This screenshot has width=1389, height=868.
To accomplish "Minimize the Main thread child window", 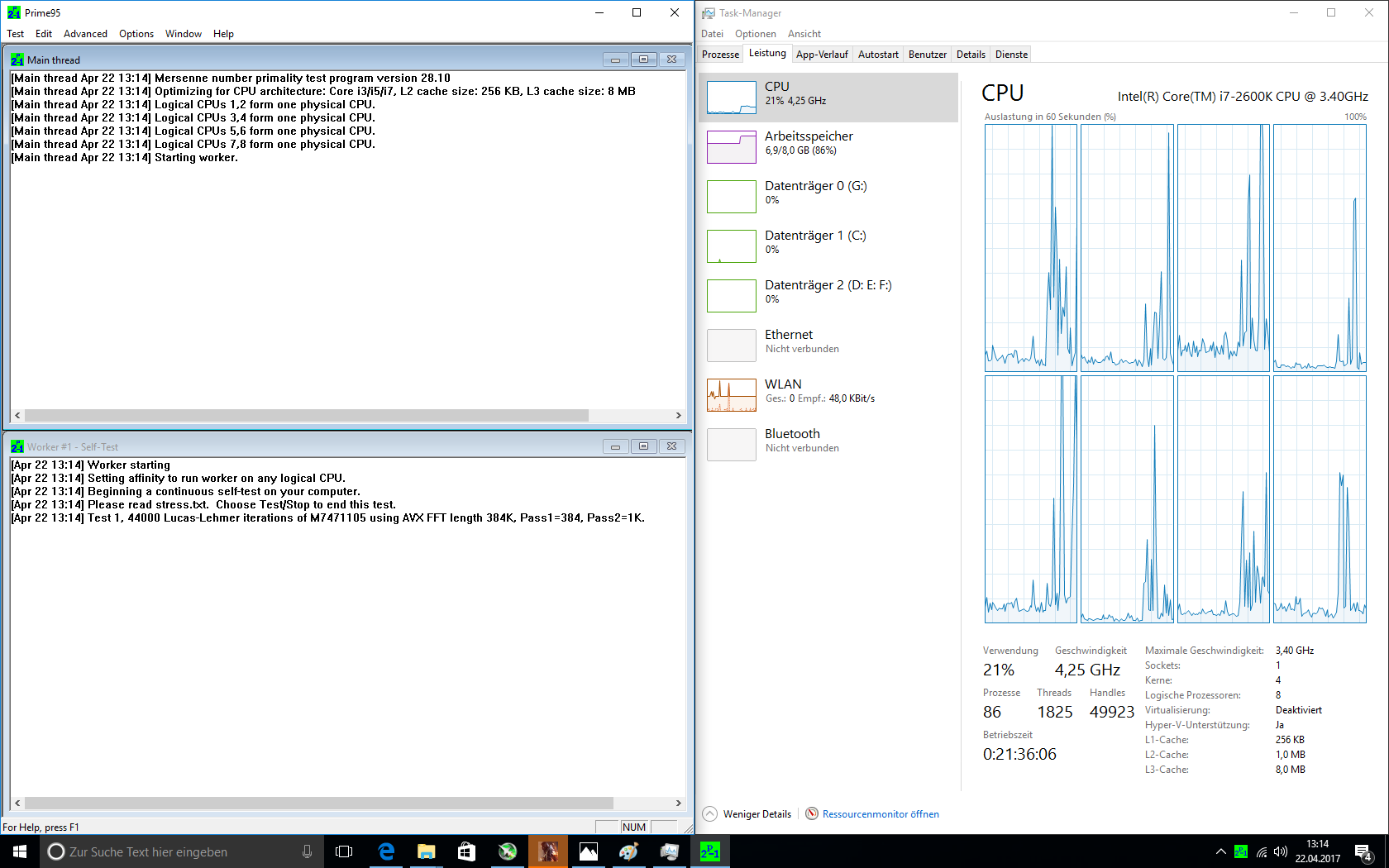I will click(x=615, y=60).
